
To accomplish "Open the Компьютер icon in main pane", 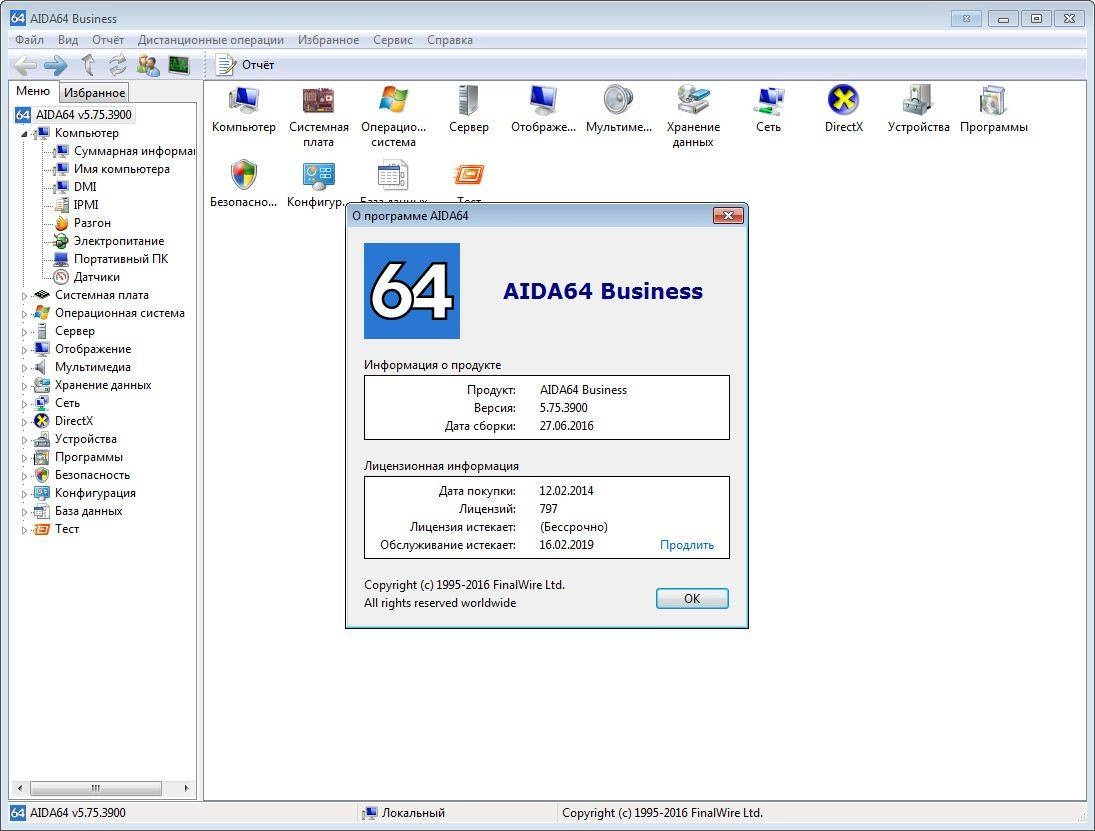I will click(244, 109).
